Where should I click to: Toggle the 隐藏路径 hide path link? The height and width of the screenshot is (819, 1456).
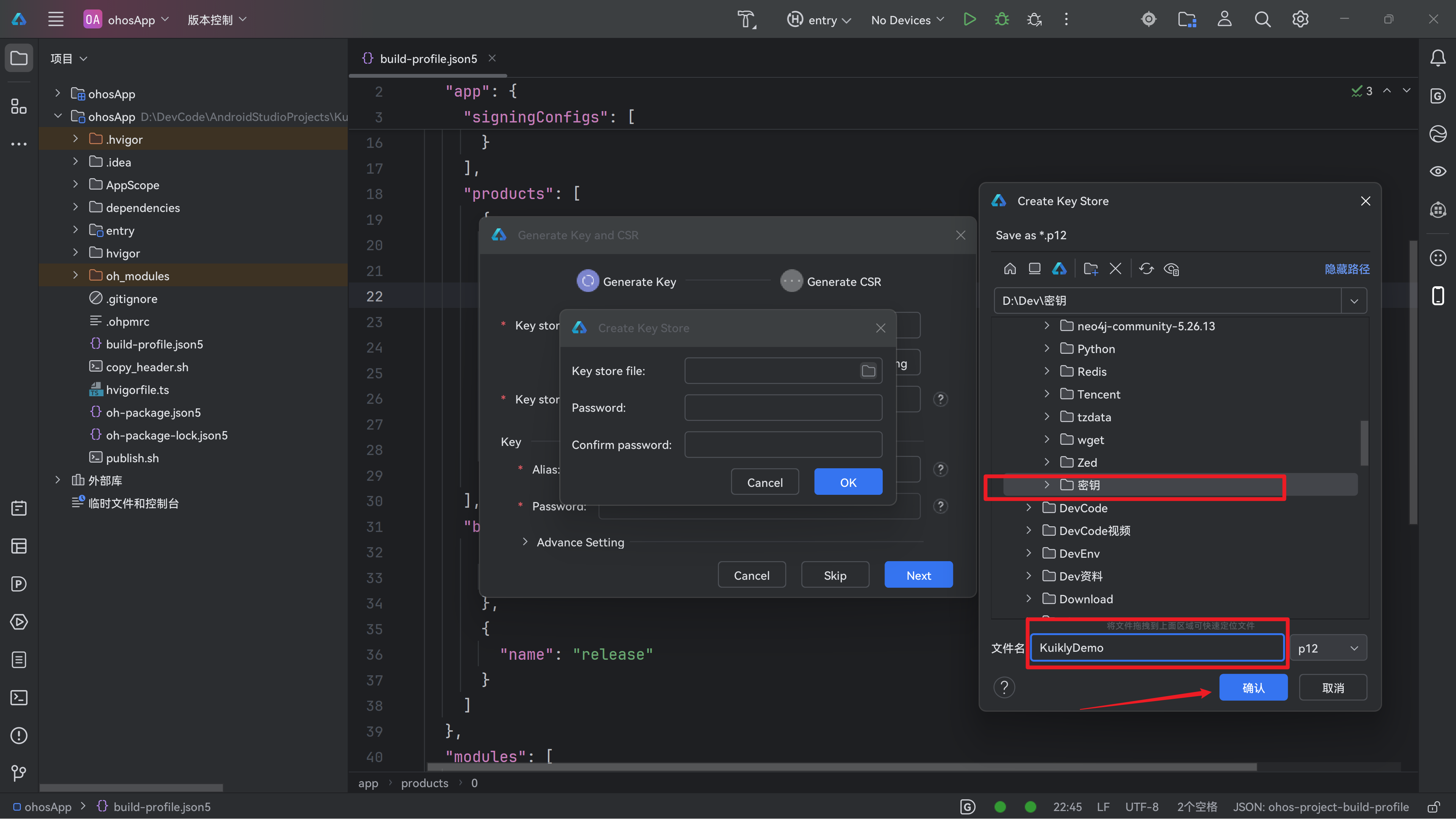[1347, 269]
